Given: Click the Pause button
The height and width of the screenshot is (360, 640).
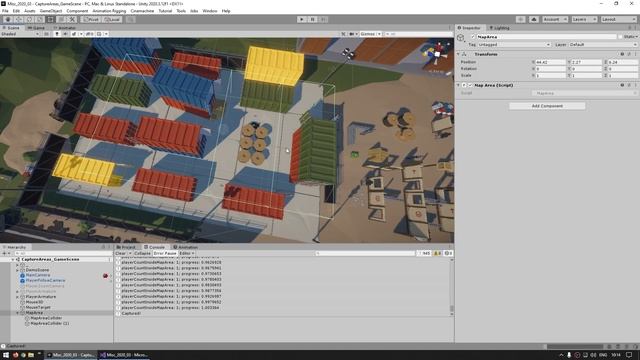Looking at the screenshot, I should point(312,19).
